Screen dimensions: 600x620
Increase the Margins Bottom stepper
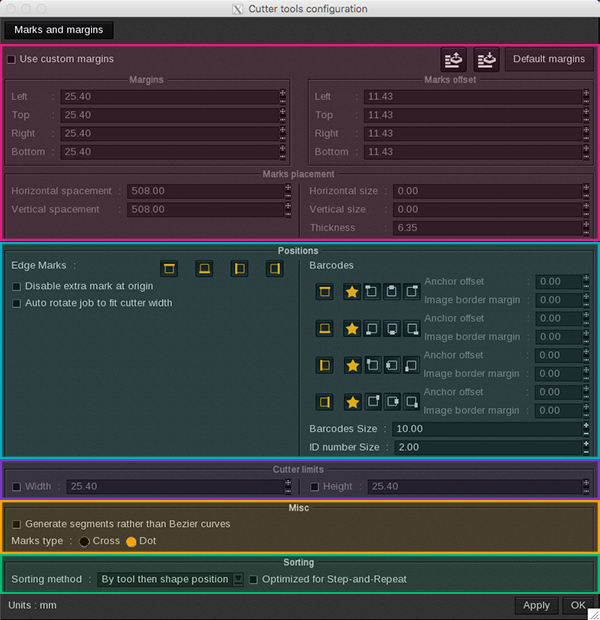point(282,148)
